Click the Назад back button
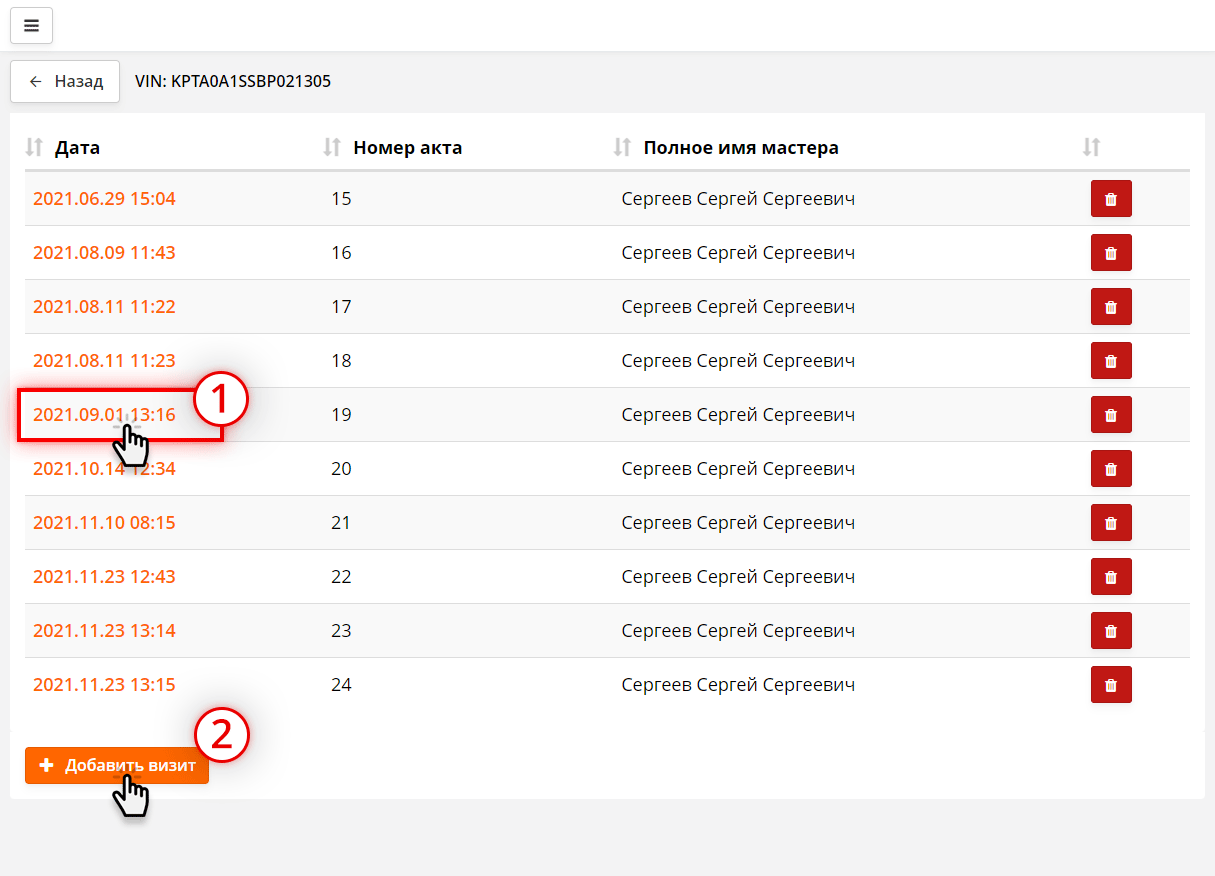Viewport: 1215px width, 876px height. click(65, 82)
